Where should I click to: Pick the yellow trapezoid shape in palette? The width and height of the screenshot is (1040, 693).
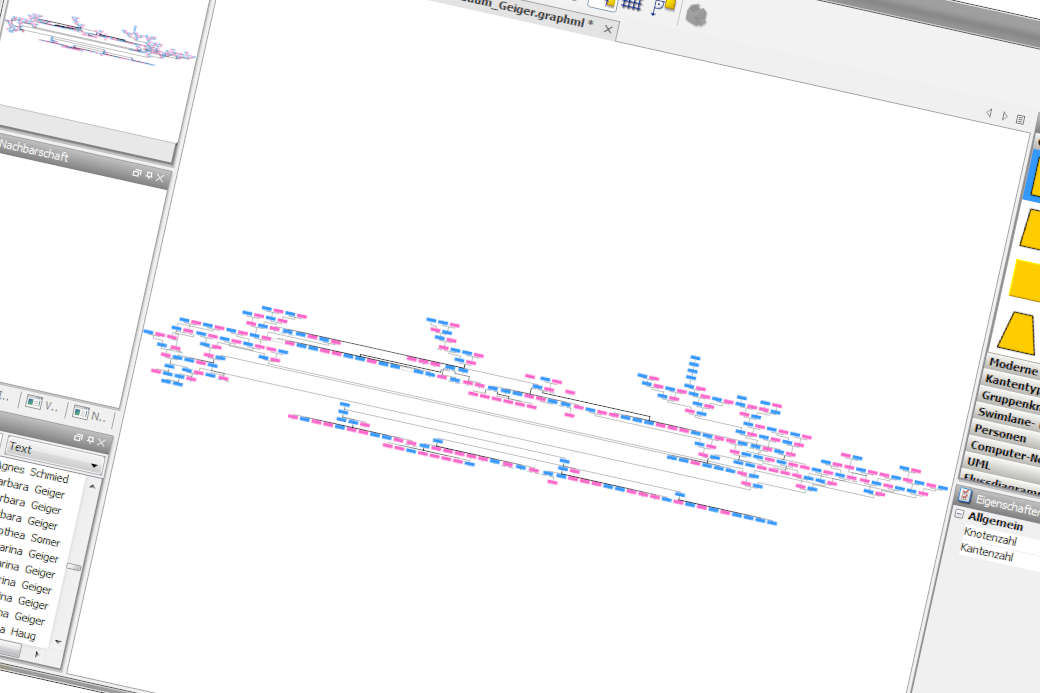click(1019, 331)
